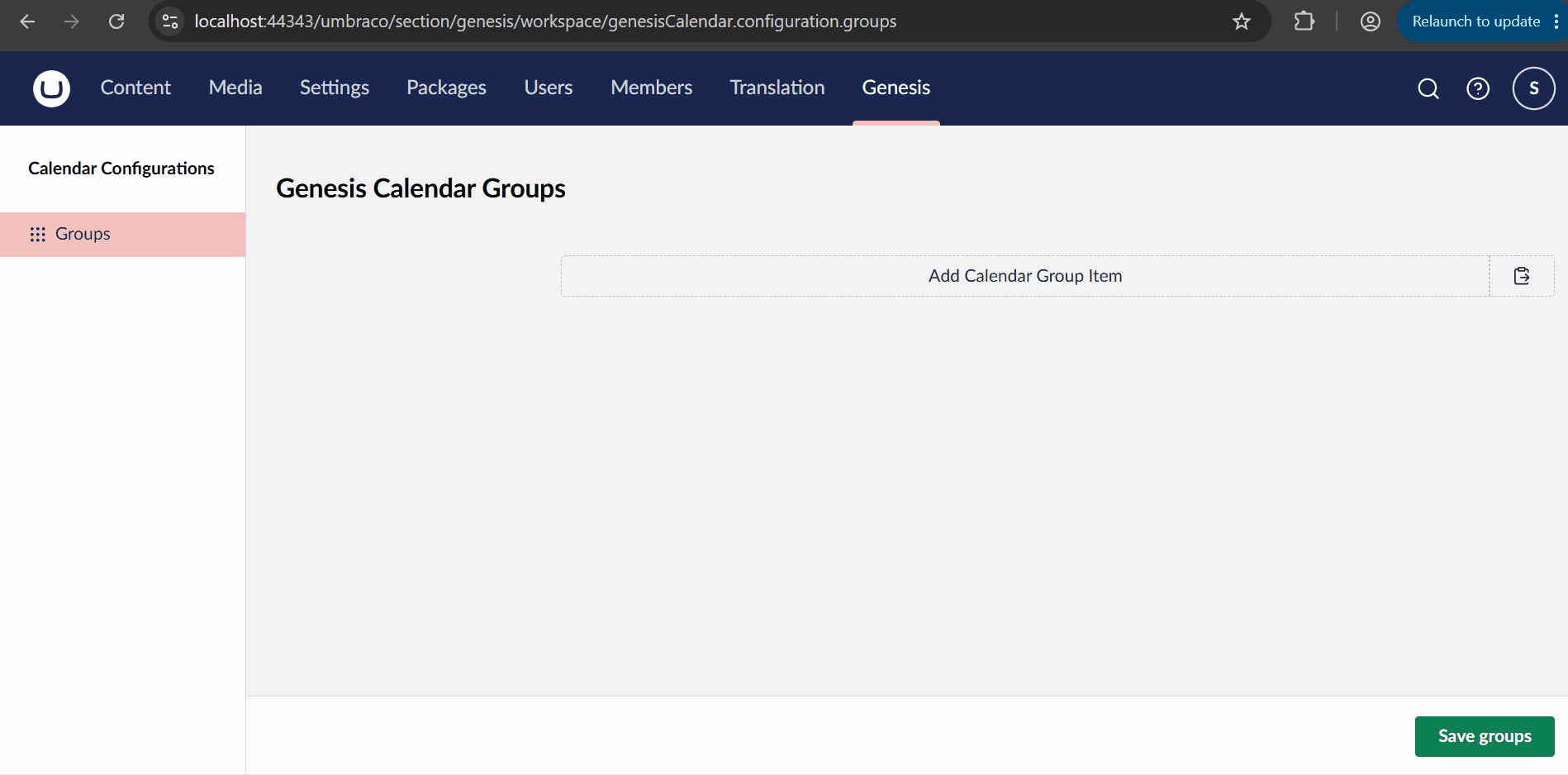Click the Umbraco logo icon
The image size is (1568, 775).
click(51, 88)
